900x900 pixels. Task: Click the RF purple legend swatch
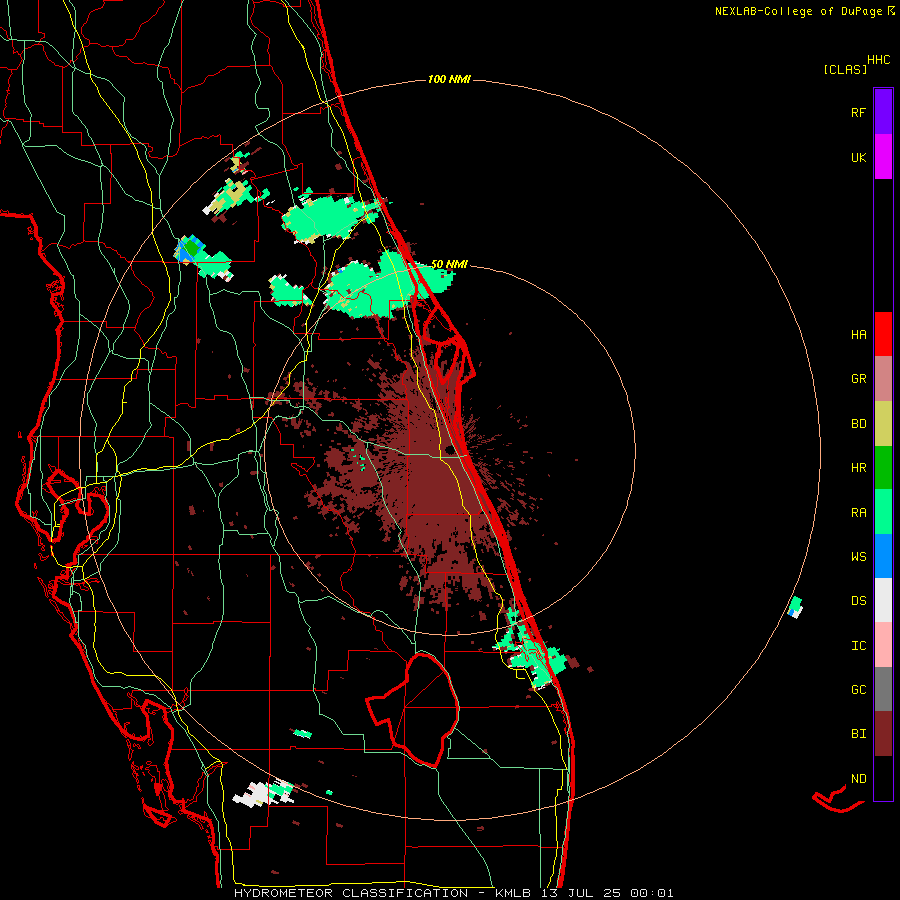(x=883, y=111)
